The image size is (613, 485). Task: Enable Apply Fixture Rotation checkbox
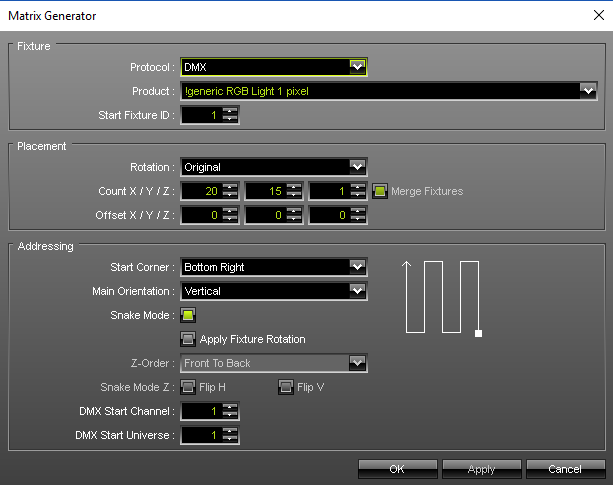coord(188,339)
